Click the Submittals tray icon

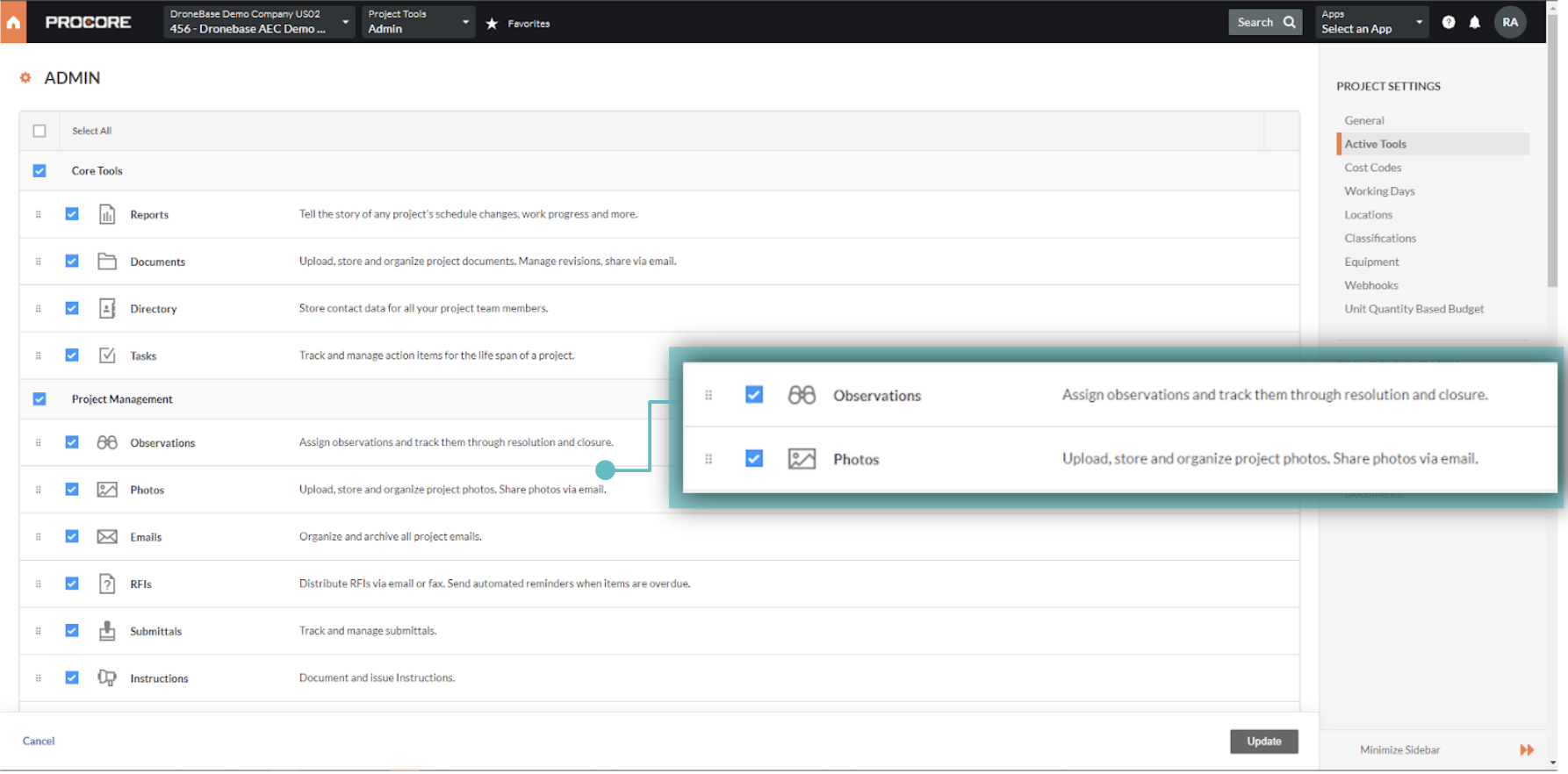[107, 631]
